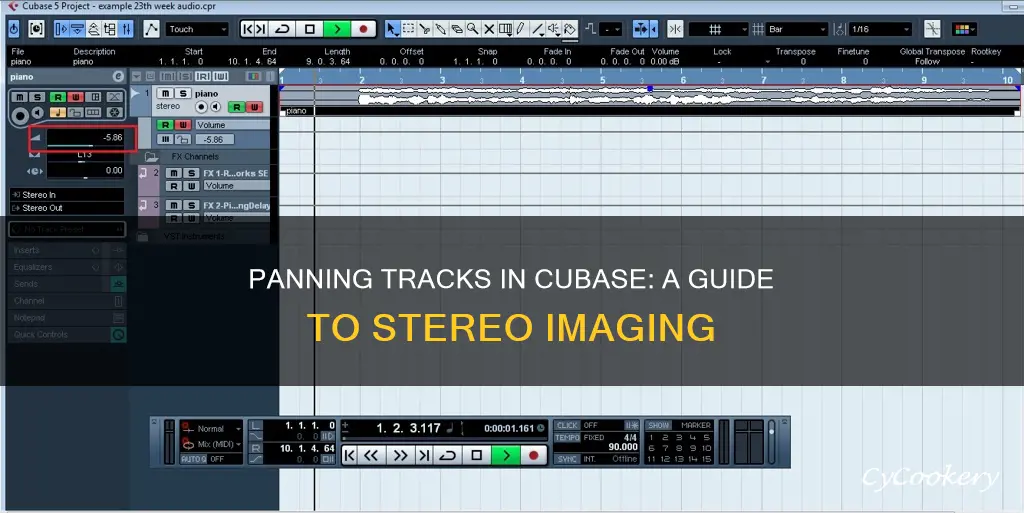This screenshot has width=1024, height=513.
Task: Click Record on the transport panel
Action: pos(534,455)
